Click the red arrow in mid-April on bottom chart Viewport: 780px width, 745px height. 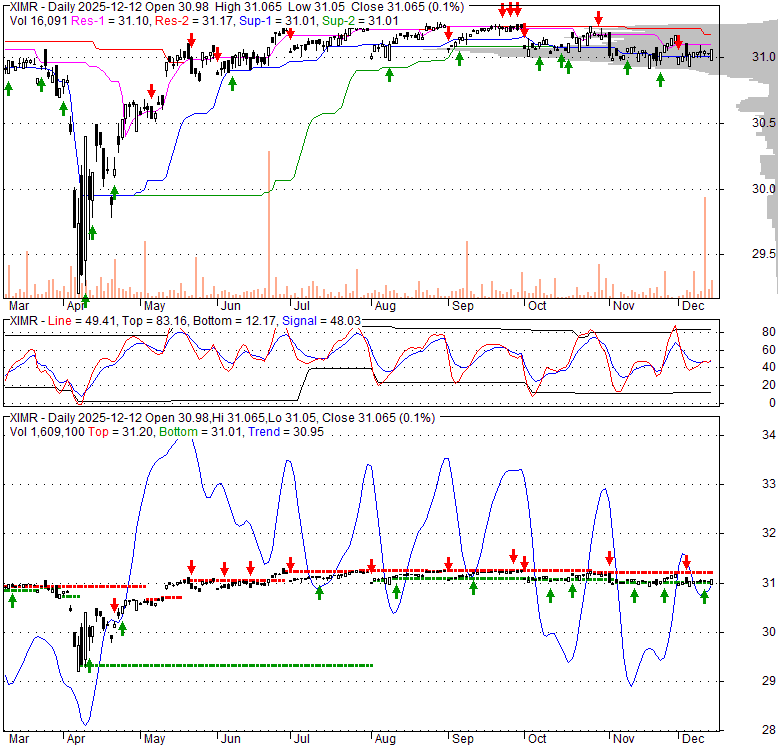(115, 606)
